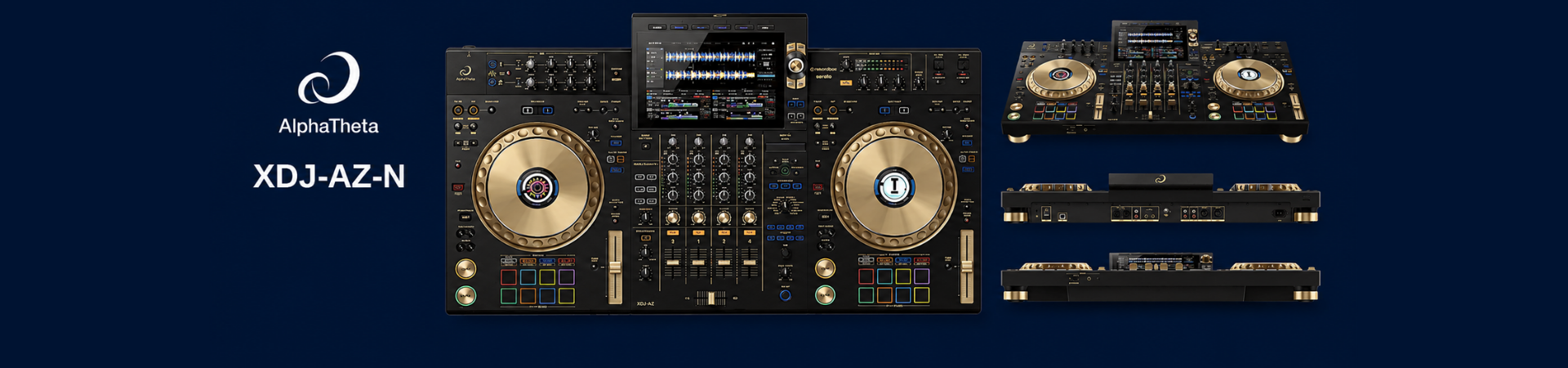This screenshot has height=368, width=1568.
Task: Click the rekordbox serato logo on the controller
Action: (x=823, y=72)
